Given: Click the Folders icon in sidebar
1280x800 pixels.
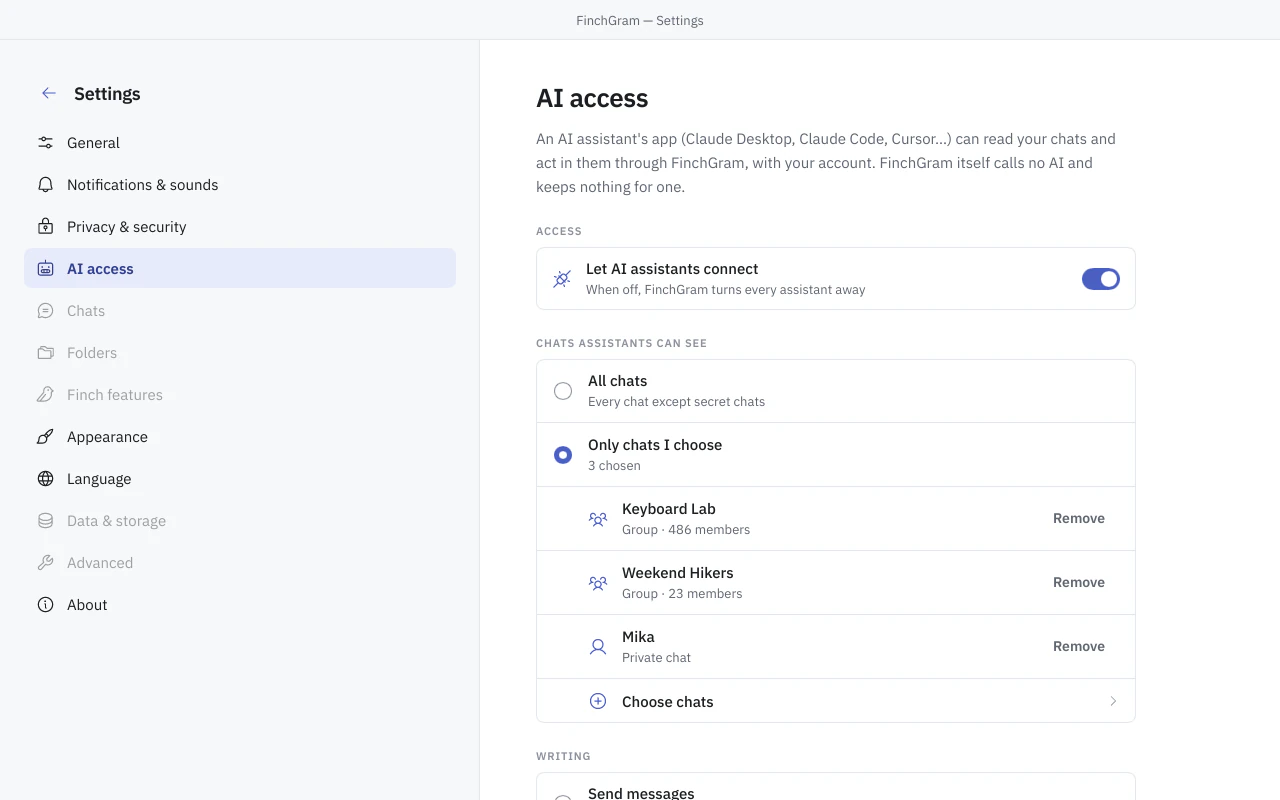Looking at the screenshot, I should (x=45, y=353).
